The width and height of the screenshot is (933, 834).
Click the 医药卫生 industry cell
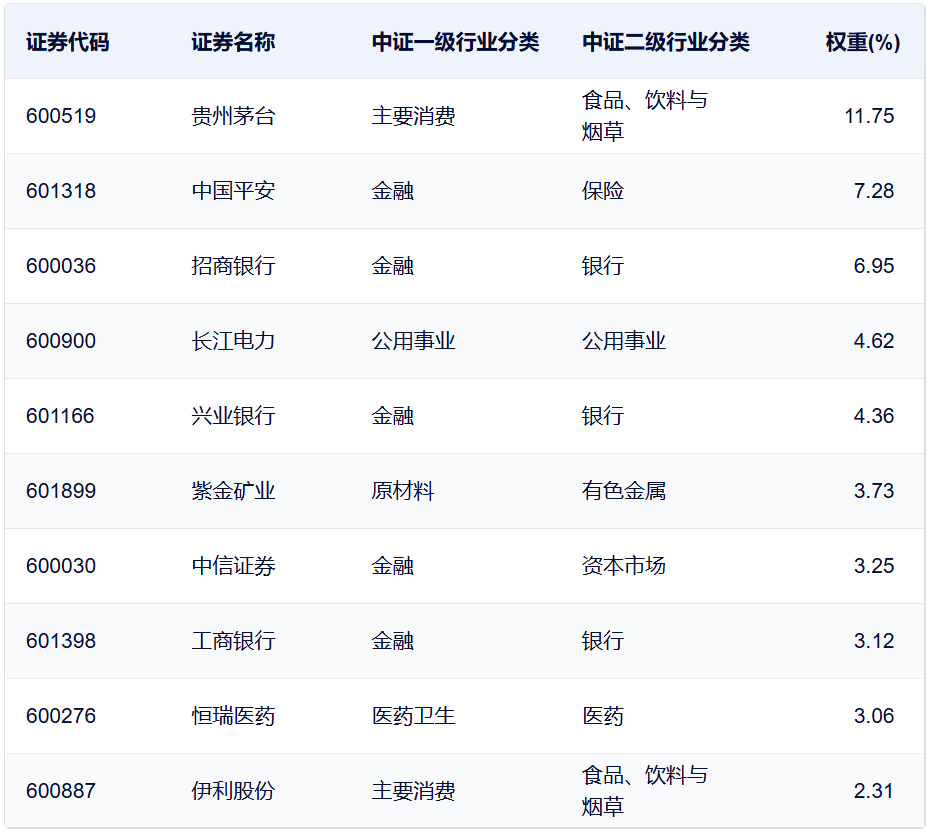(x=414, y=716)
